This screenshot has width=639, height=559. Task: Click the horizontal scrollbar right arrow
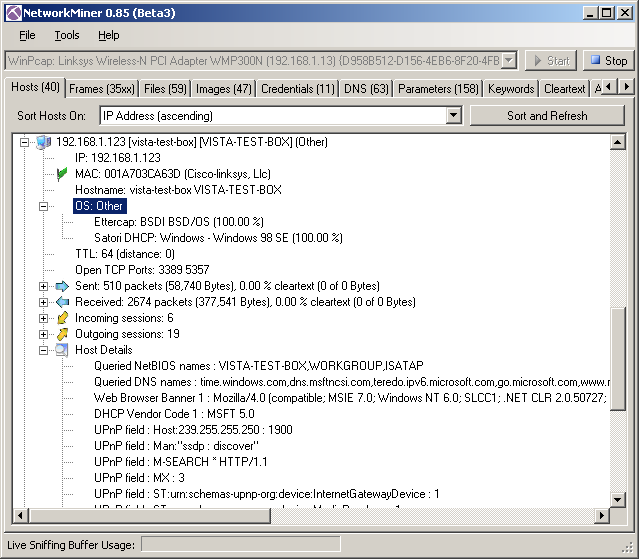(x=602, y=515)
